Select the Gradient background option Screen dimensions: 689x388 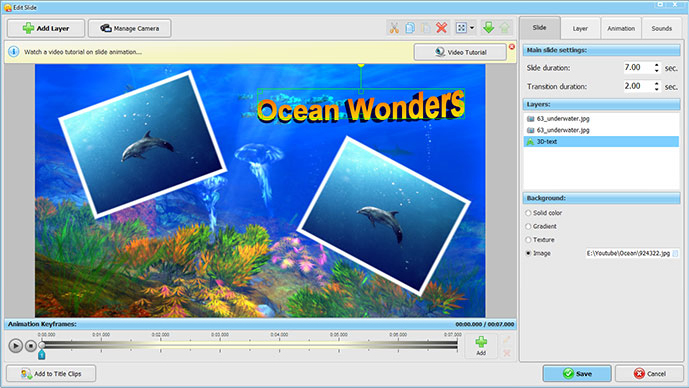point(528,226)
